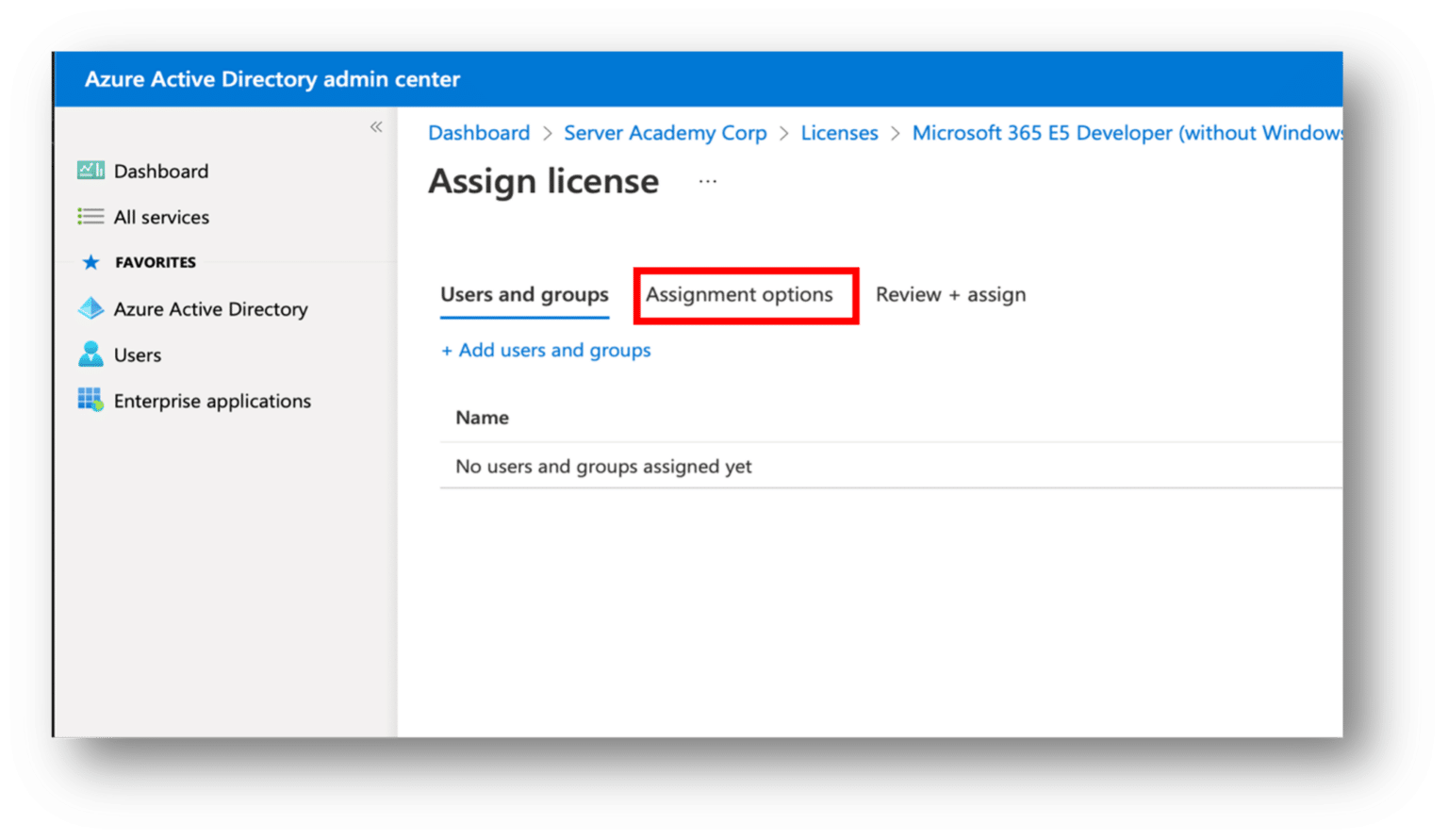Click the Azure Active Directory admin center title
Screen dimensions: 1448x840
pos(272,79)
